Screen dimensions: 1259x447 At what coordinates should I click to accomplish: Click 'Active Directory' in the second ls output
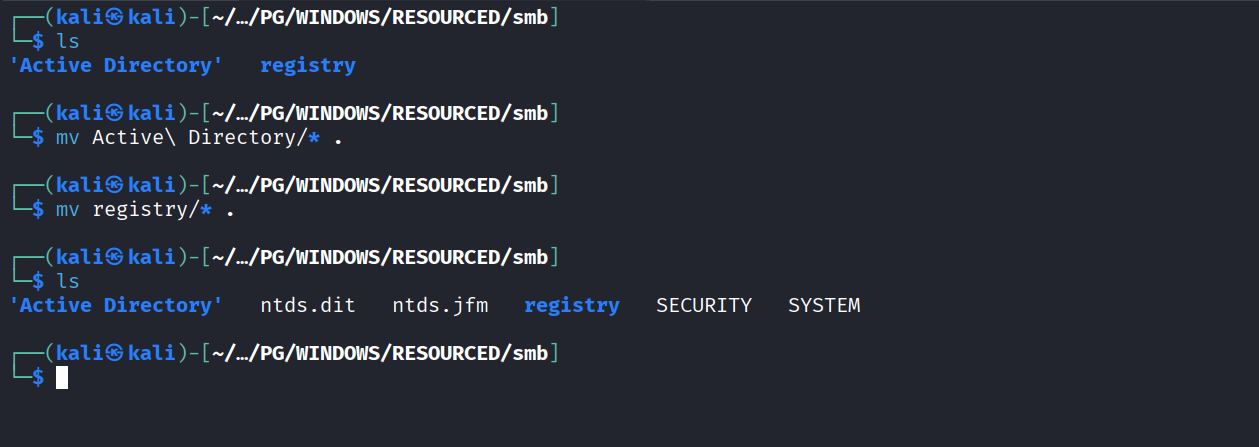point(116,306)
